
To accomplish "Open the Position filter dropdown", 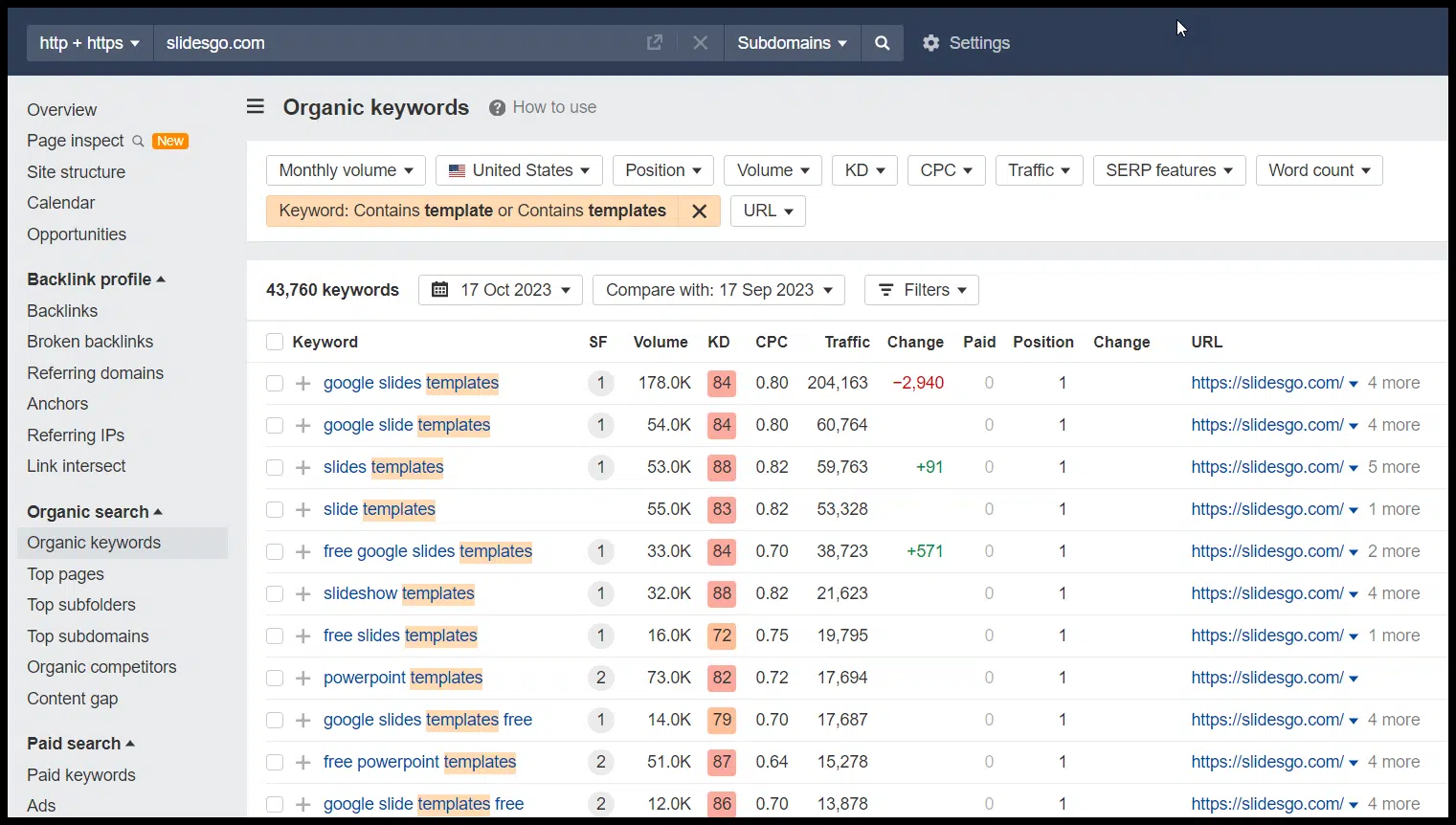I will [x=663, y=170].
